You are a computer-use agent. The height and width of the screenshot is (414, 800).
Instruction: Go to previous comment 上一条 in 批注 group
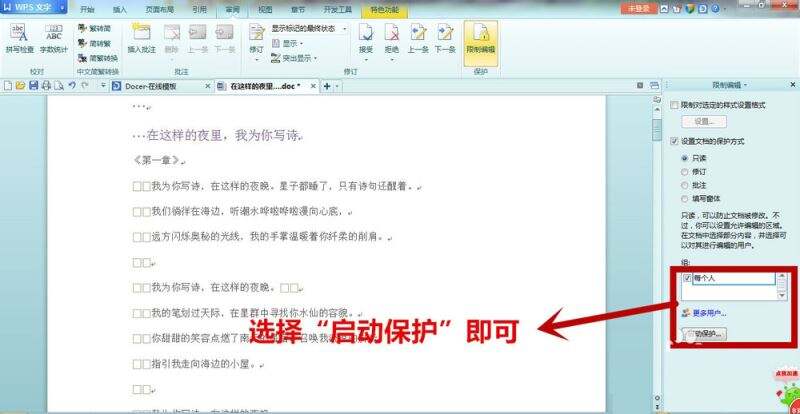[197, 39]
